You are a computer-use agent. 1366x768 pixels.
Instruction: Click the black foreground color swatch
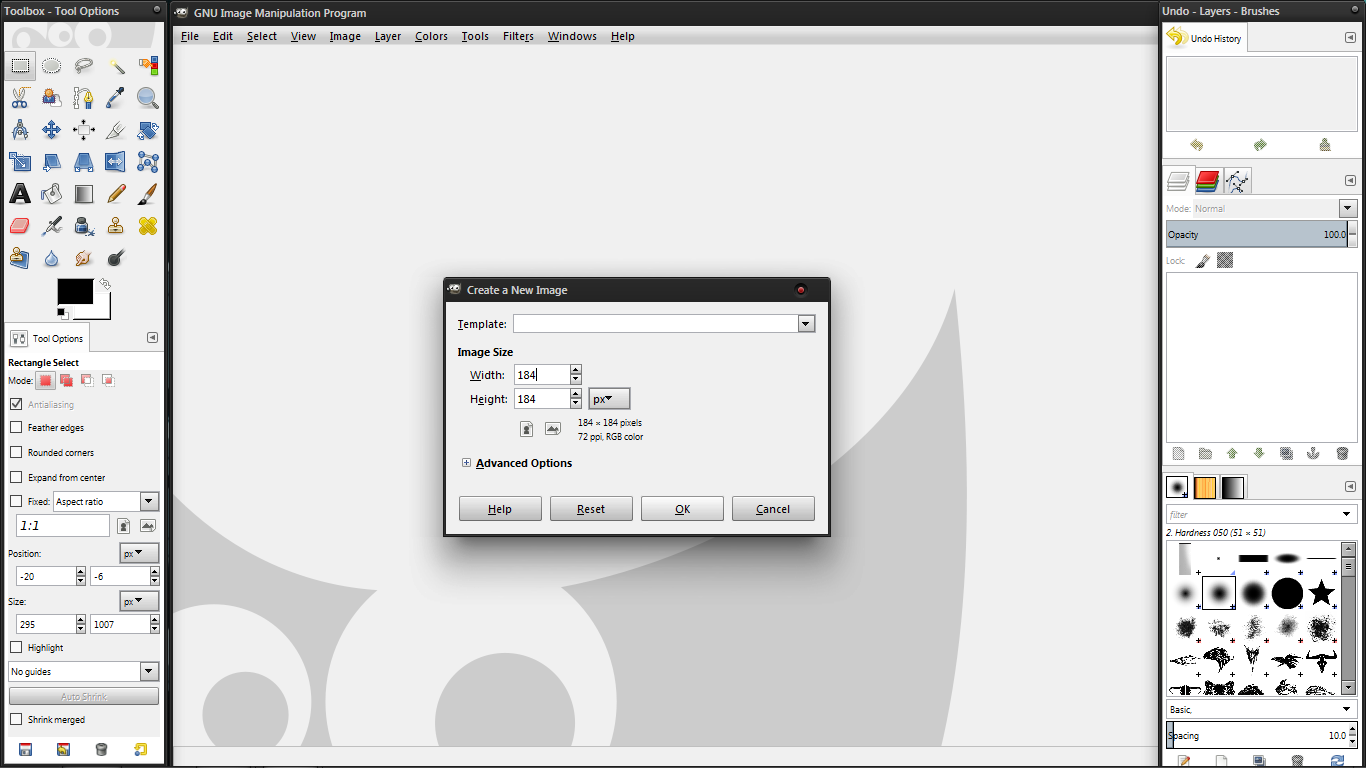point(75,291)
